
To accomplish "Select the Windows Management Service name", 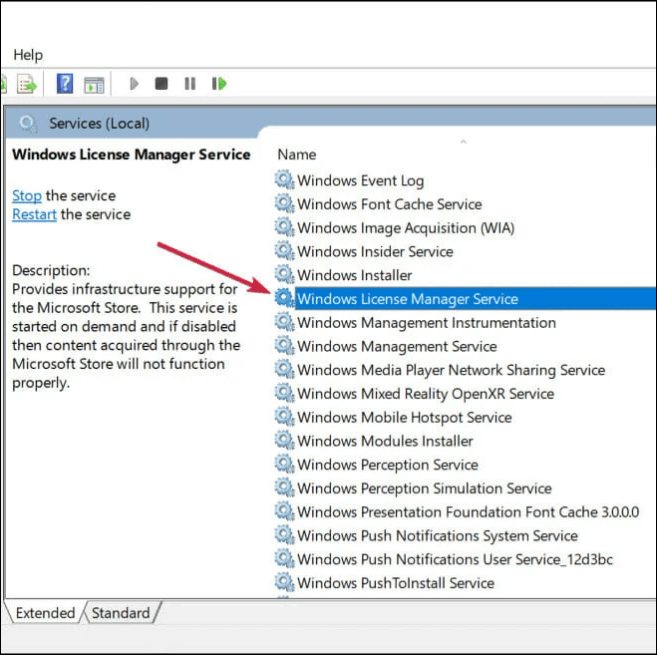I will pyautogui.click(x=397, y=347).
